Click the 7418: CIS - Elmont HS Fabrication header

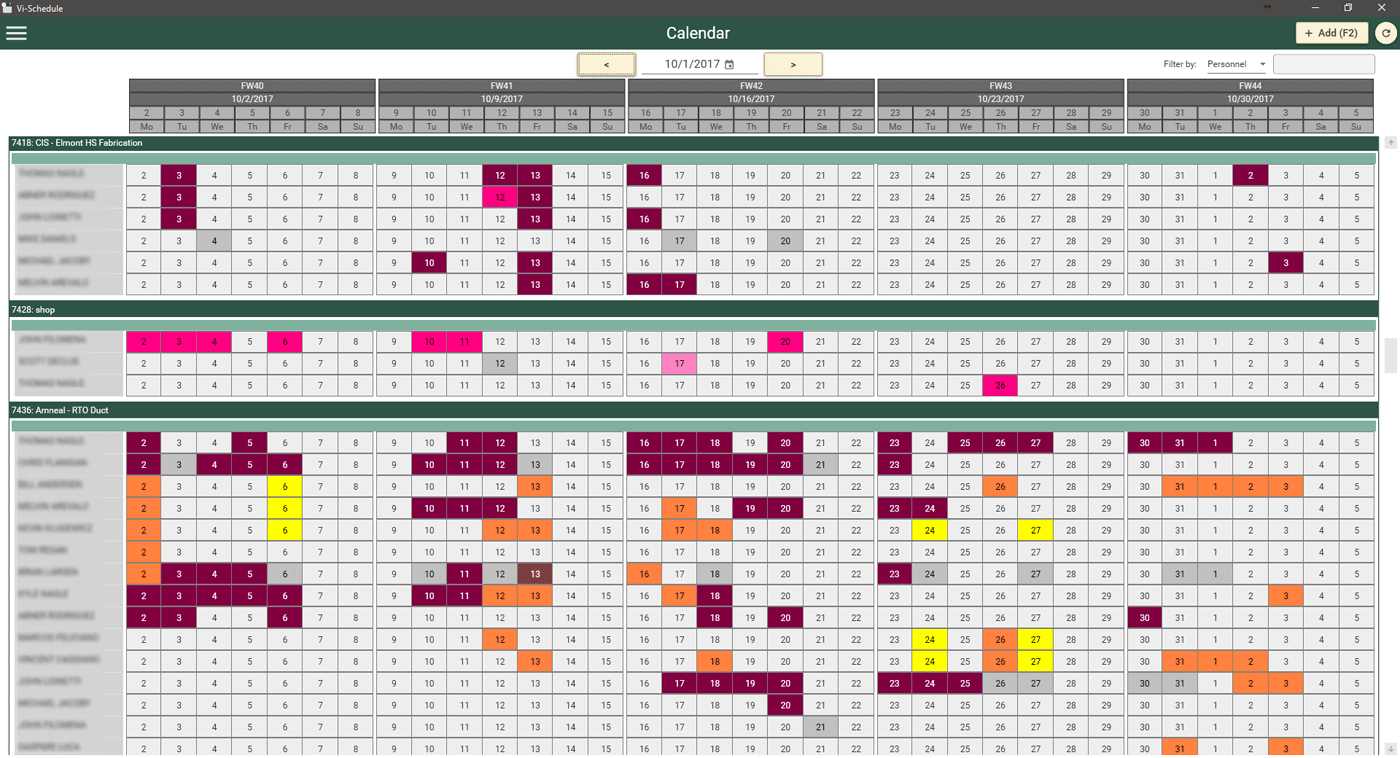point(76,143)
